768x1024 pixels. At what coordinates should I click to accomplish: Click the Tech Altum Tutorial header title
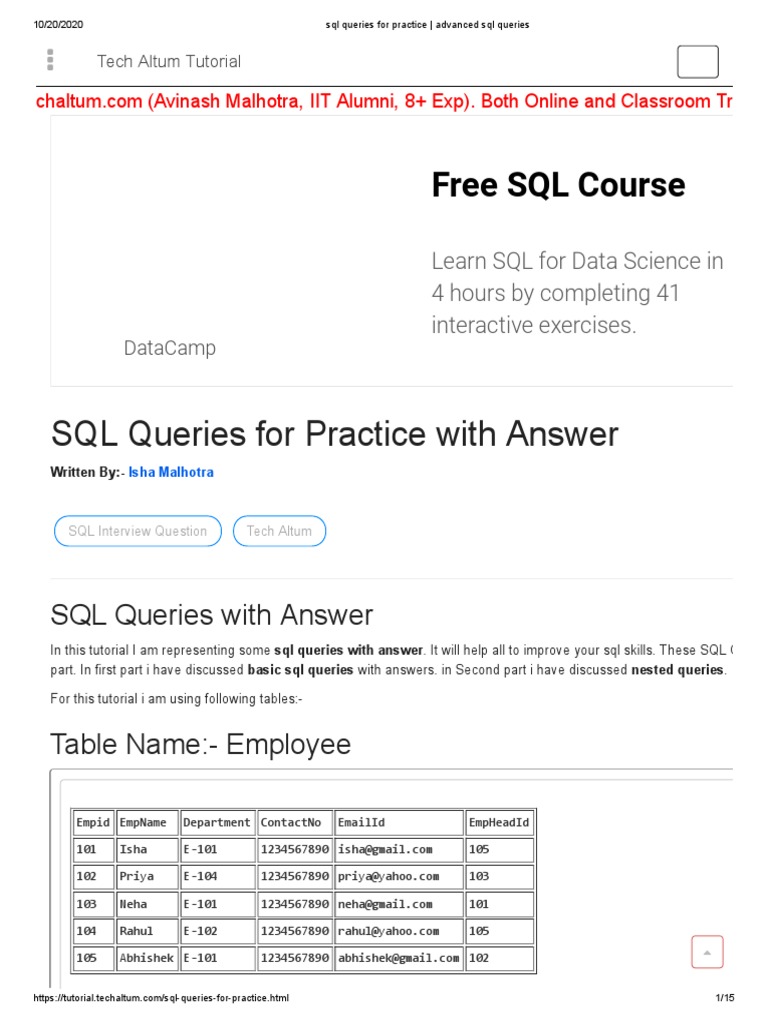point(168,61)
